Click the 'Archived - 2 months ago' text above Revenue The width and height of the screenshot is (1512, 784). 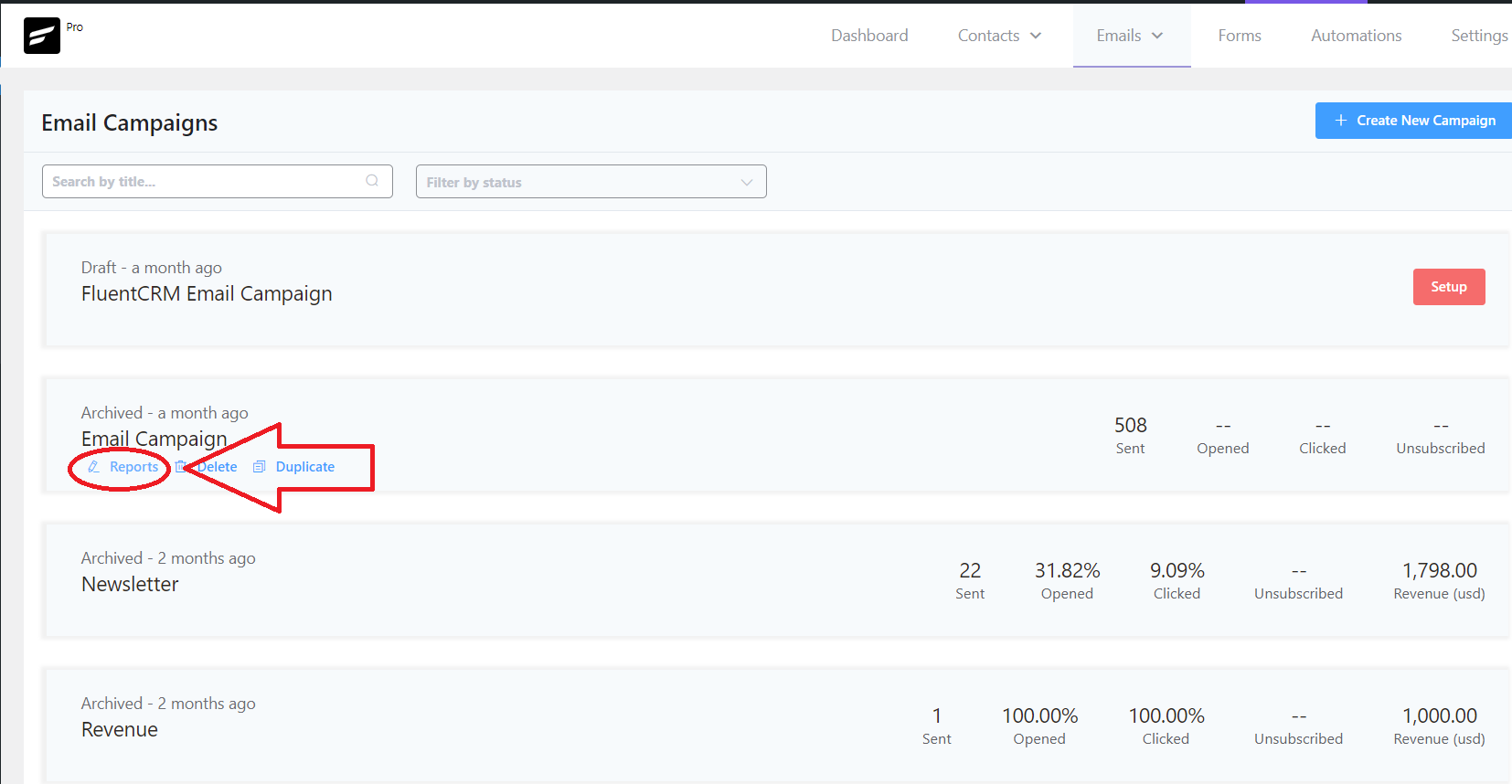point(168,704)
